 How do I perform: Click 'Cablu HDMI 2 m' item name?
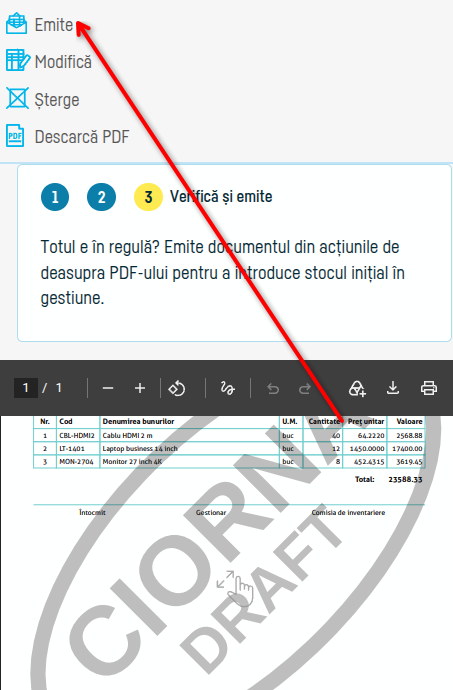128,436
